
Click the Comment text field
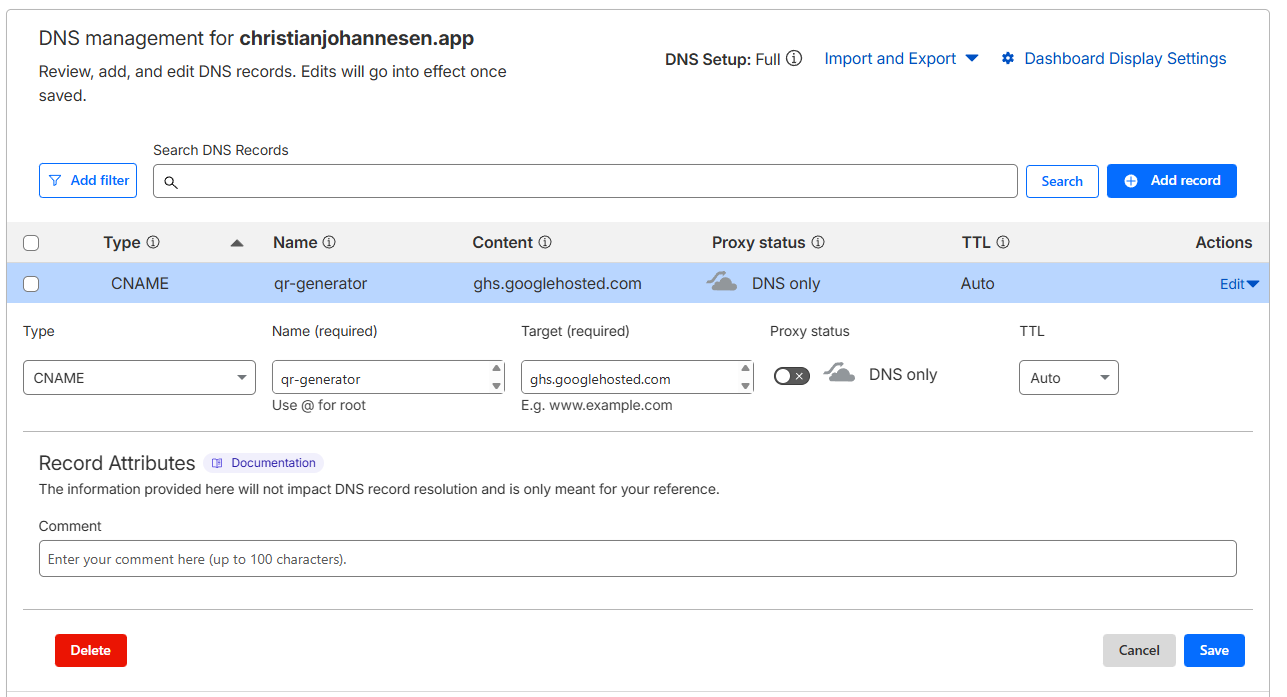coord(637,559)
